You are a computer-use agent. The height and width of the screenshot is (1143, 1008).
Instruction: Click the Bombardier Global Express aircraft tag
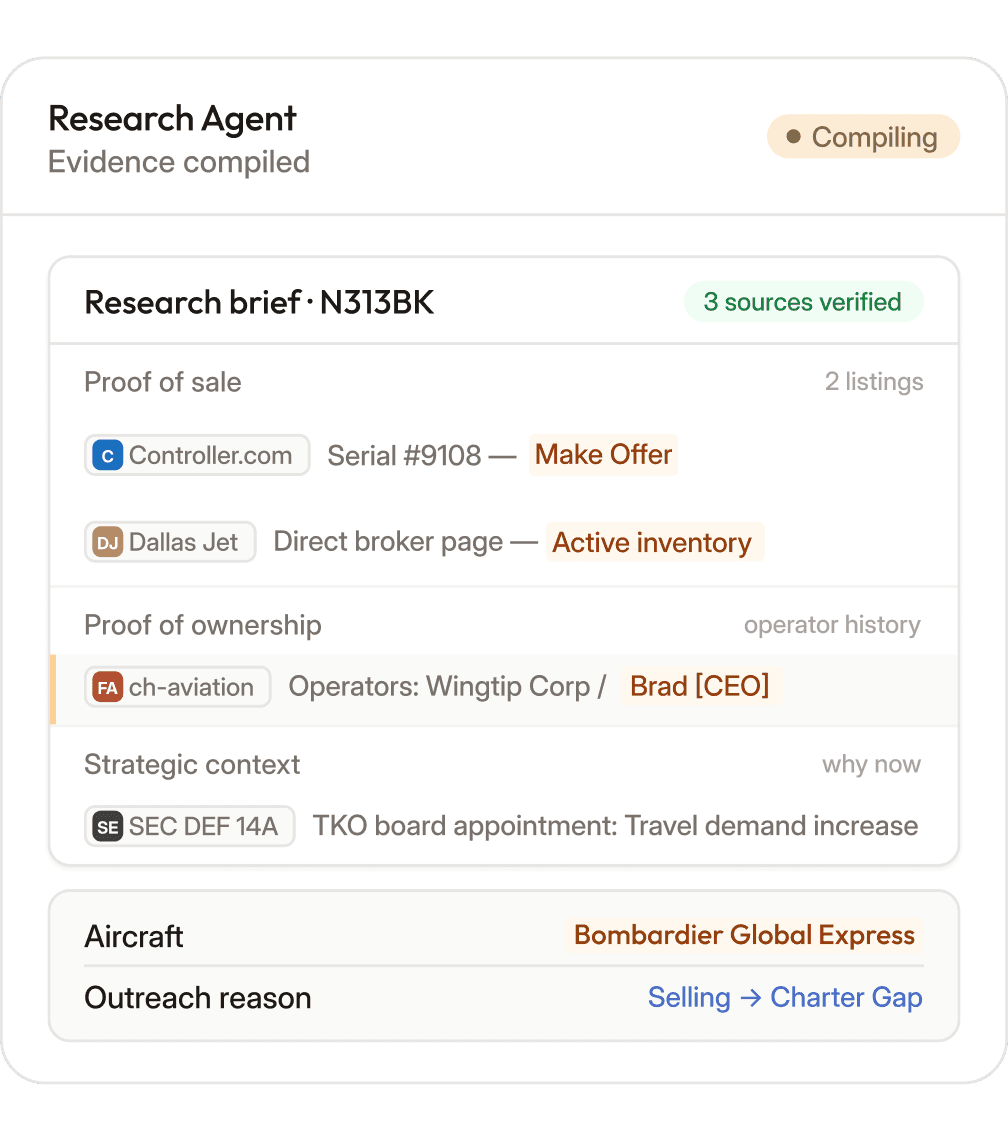point(745,936)
